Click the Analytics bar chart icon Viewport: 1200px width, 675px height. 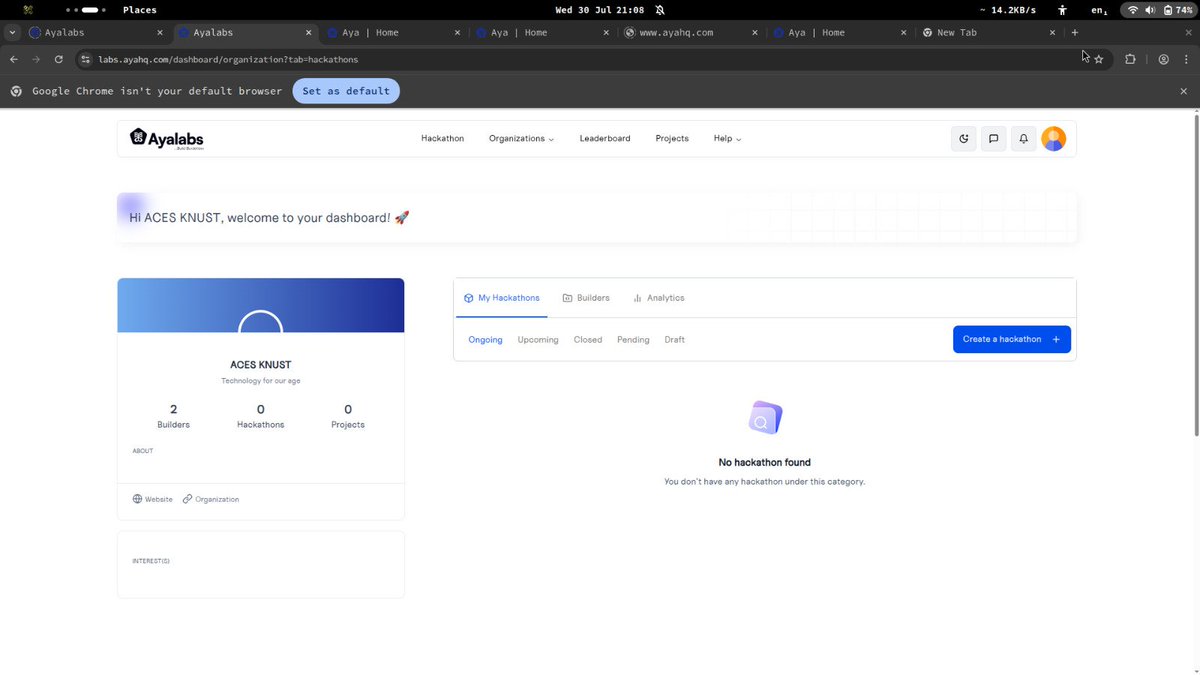637,298
